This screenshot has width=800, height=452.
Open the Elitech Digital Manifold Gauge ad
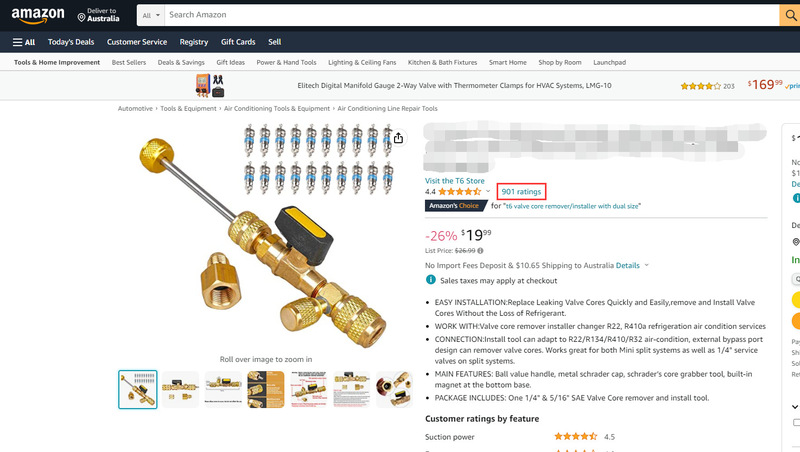point(454,85)
